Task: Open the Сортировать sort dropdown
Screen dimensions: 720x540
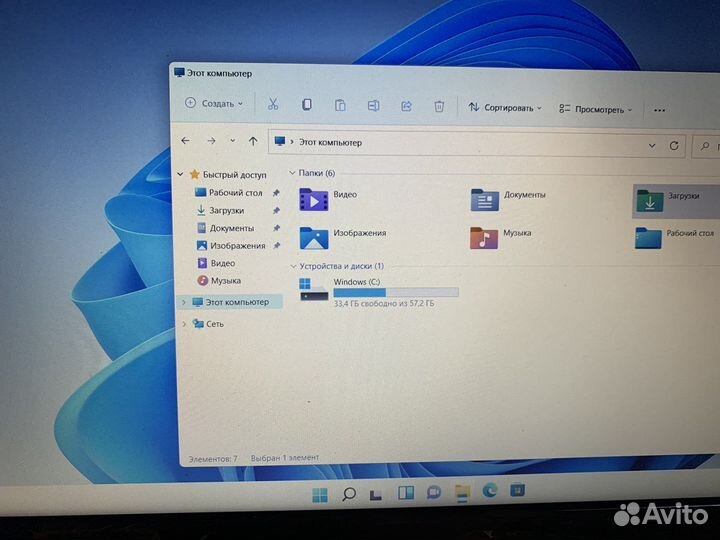Action: (x=505, y=108)
